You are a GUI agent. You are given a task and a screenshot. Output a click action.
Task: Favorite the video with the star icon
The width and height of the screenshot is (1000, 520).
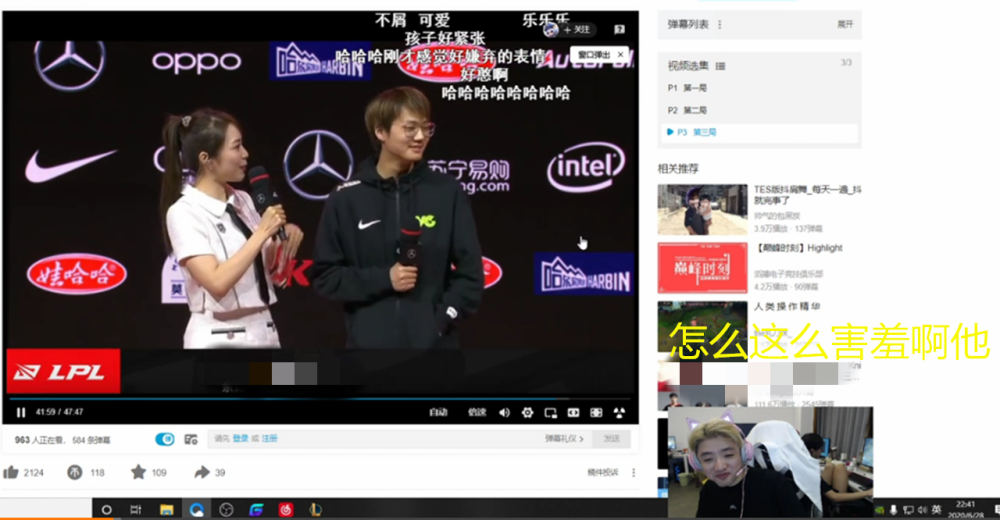tap(138, 472)
